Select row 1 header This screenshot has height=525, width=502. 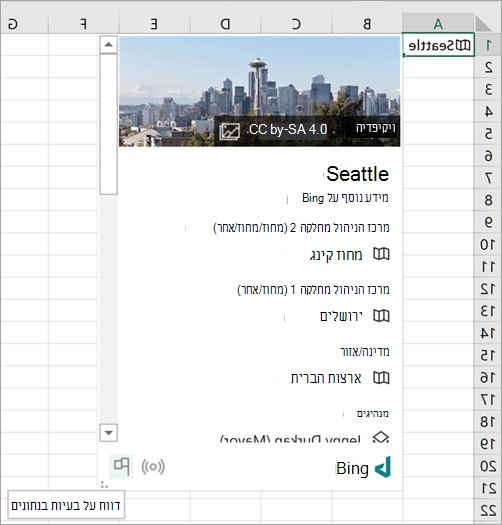488,45
